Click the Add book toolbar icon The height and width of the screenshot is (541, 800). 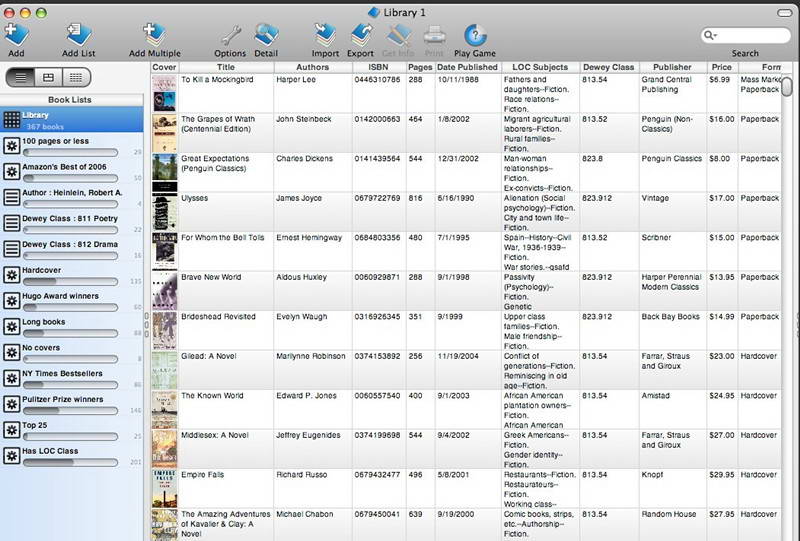click(16, 35)
